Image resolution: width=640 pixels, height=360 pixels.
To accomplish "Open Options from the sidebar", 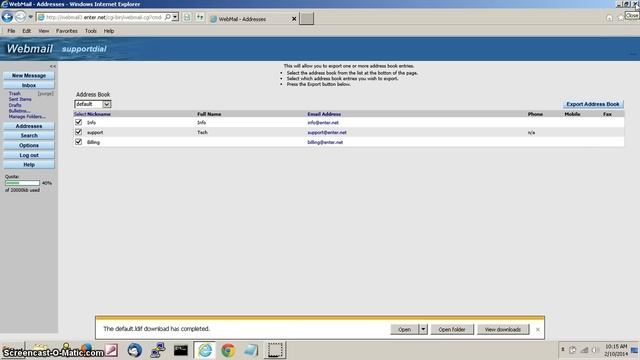I will (29, 145).
